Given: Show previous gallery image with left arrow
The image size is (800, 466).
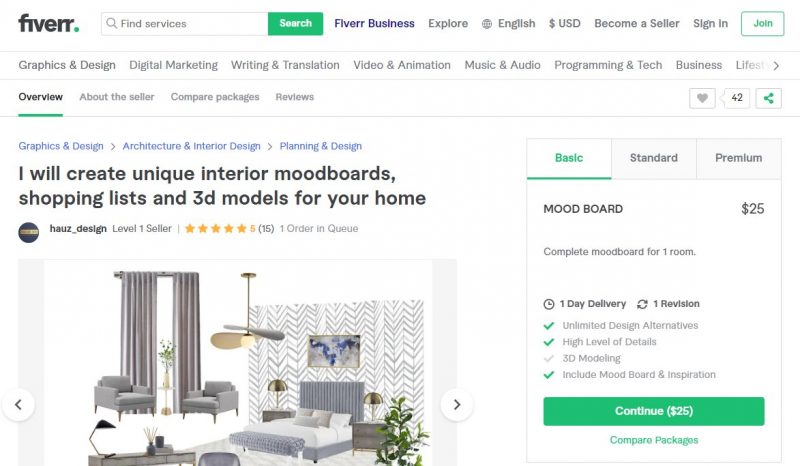Looking at the screenshot, I should tap(18, 405).
